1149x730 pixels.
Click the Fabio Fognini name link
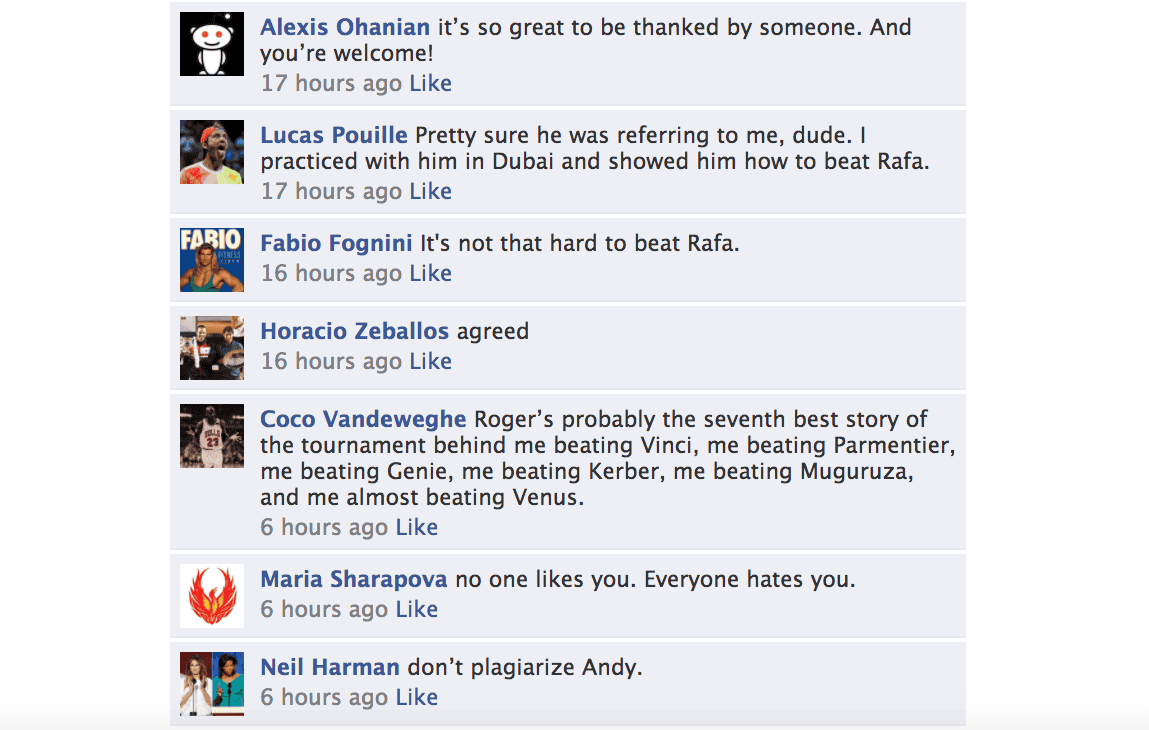(336, 244)
